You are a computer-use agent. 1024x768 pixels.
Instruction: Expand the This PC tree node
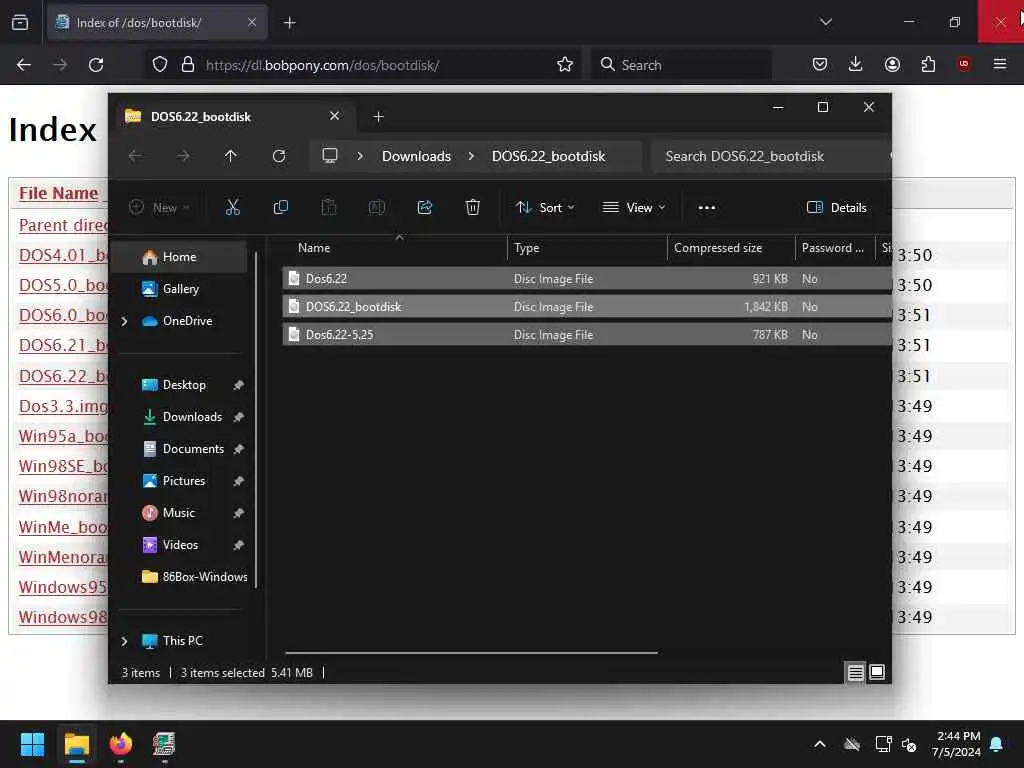tap(124, 641)
